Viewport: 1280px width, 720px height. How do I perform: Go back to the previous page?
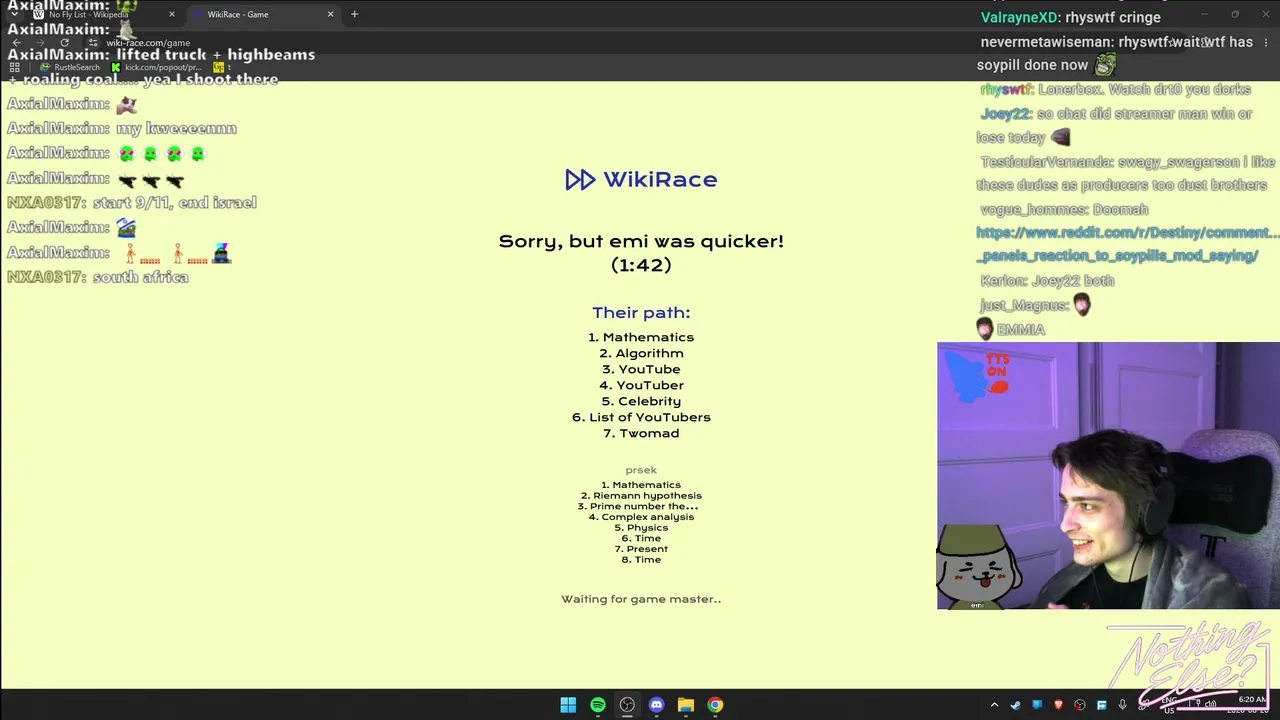click(16, 43)
